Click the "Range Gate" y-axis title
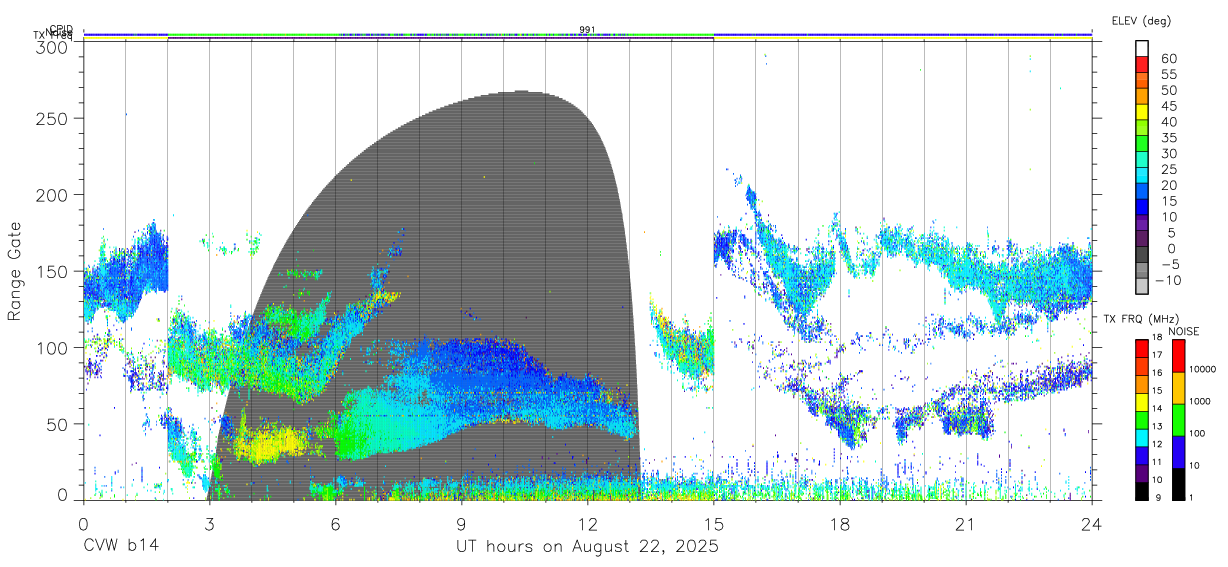 click(15, 272)
